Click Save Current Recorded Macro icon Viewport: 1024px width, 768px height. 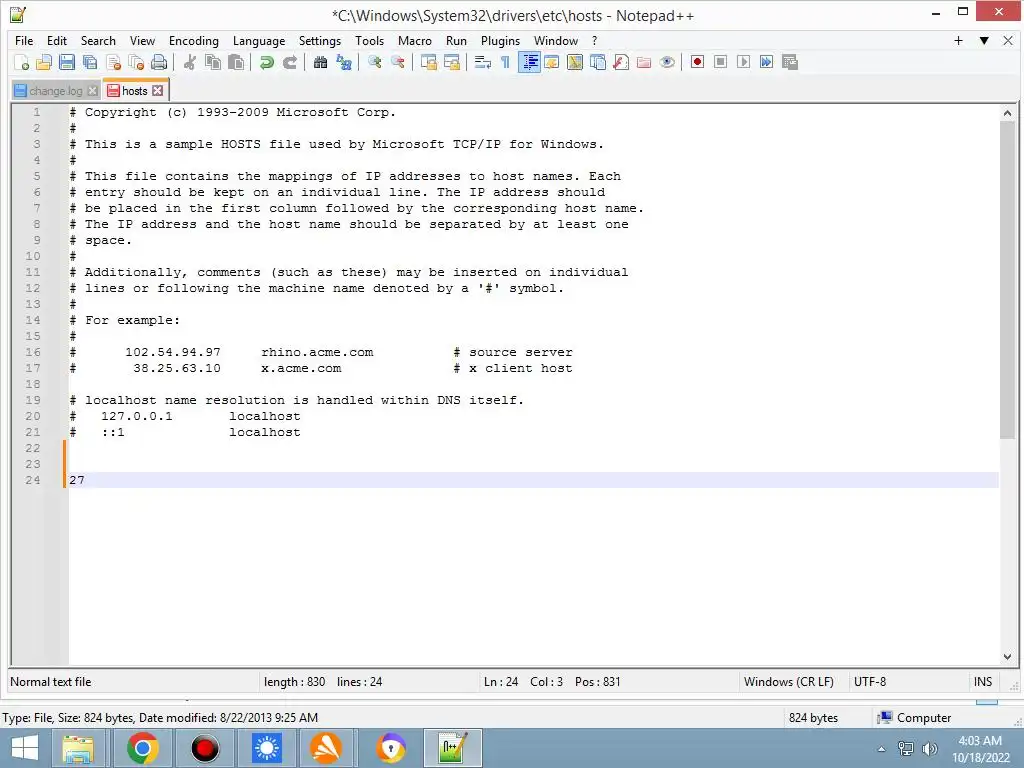(x=790, y=62)
